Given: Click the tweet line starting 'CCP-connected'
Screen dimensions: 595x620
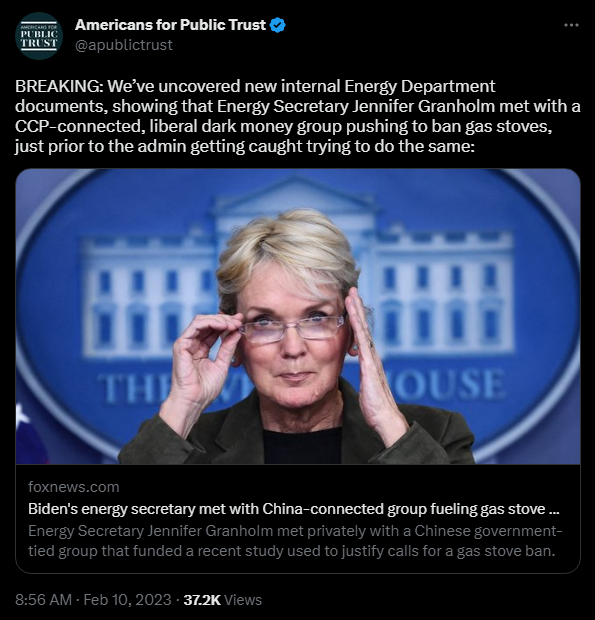Looking at the screenshot, I should pyautogui.click(x=283, y=127).
